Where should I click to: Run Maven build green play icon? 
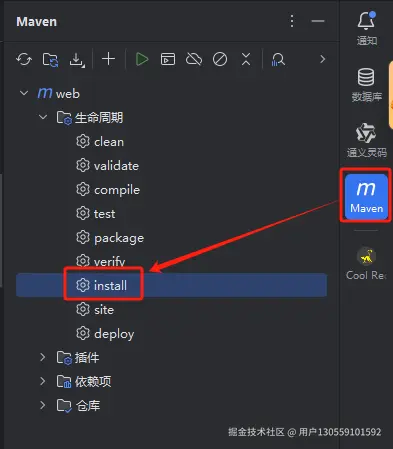142,59
